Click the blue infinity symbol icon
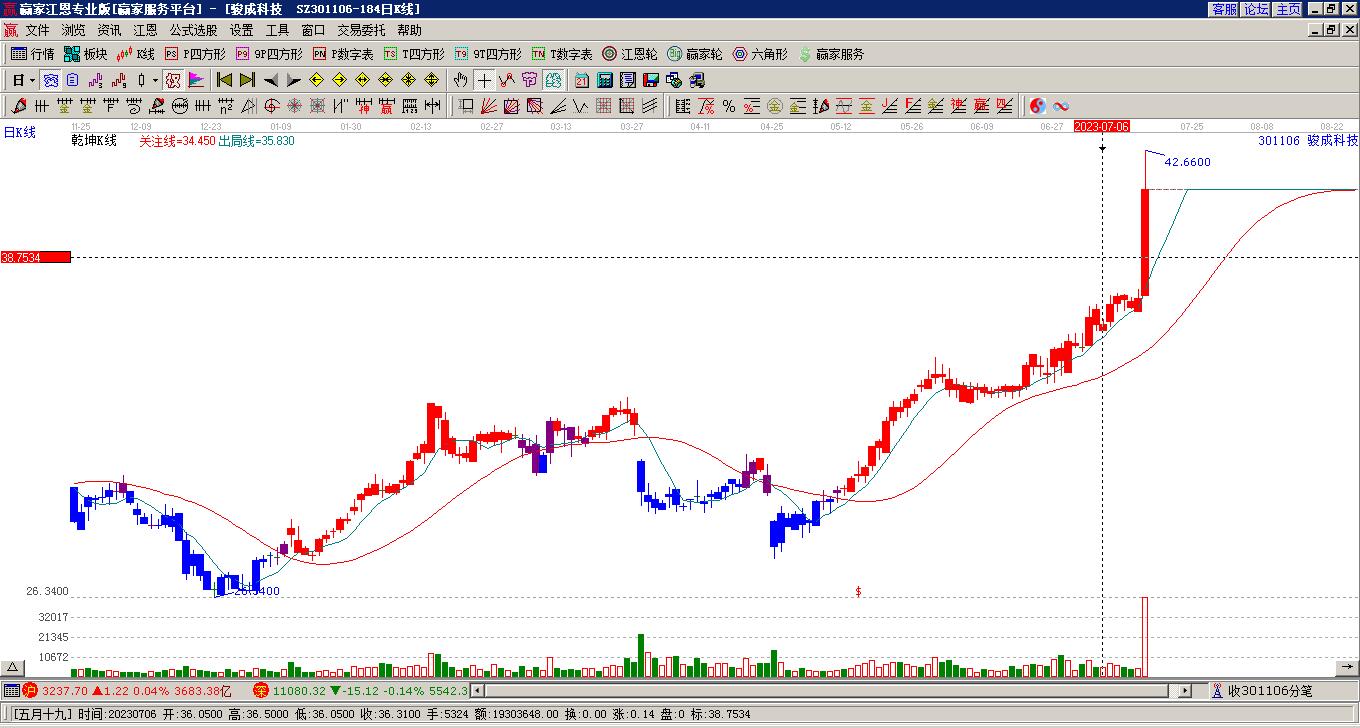 click(x=1061, y=106)
